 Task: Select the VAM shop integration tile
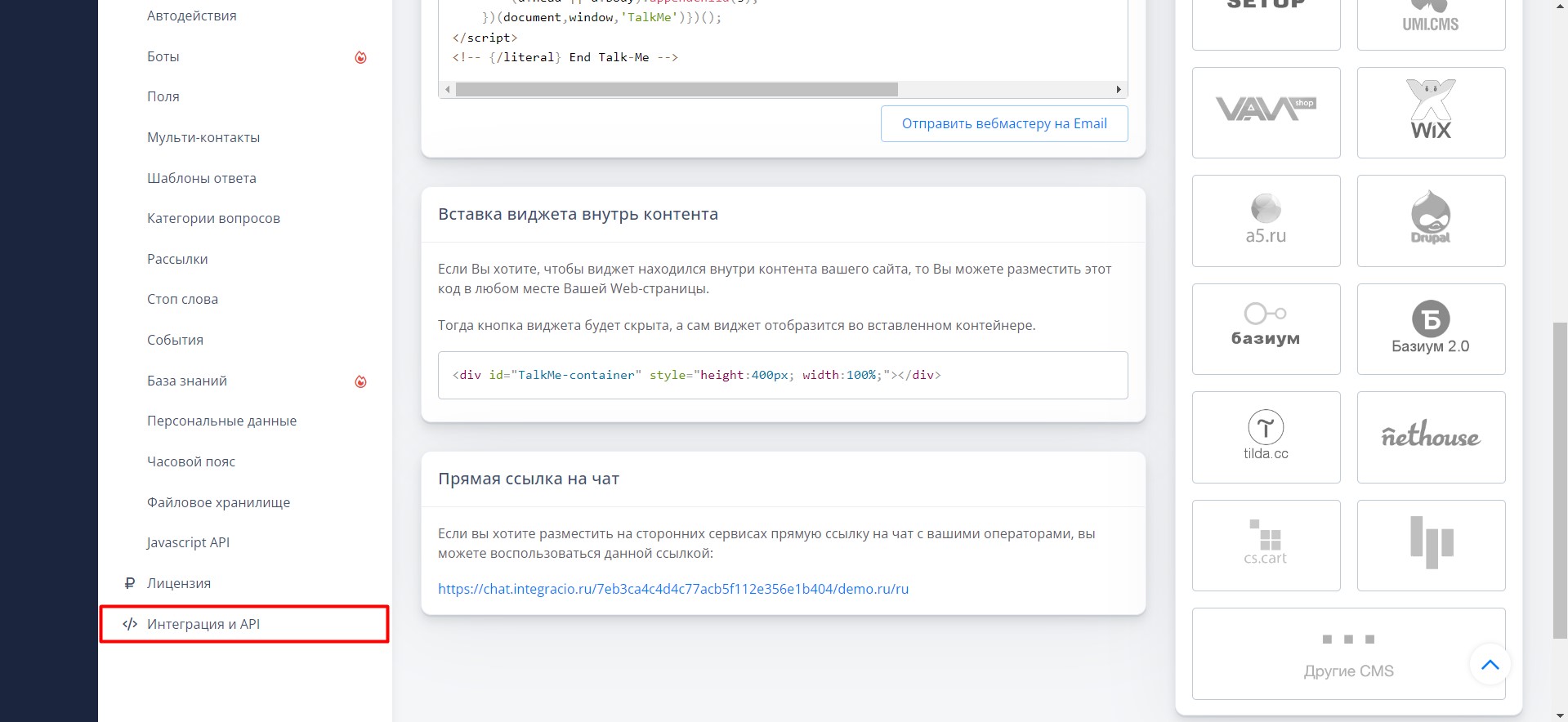coord(1266,113)
